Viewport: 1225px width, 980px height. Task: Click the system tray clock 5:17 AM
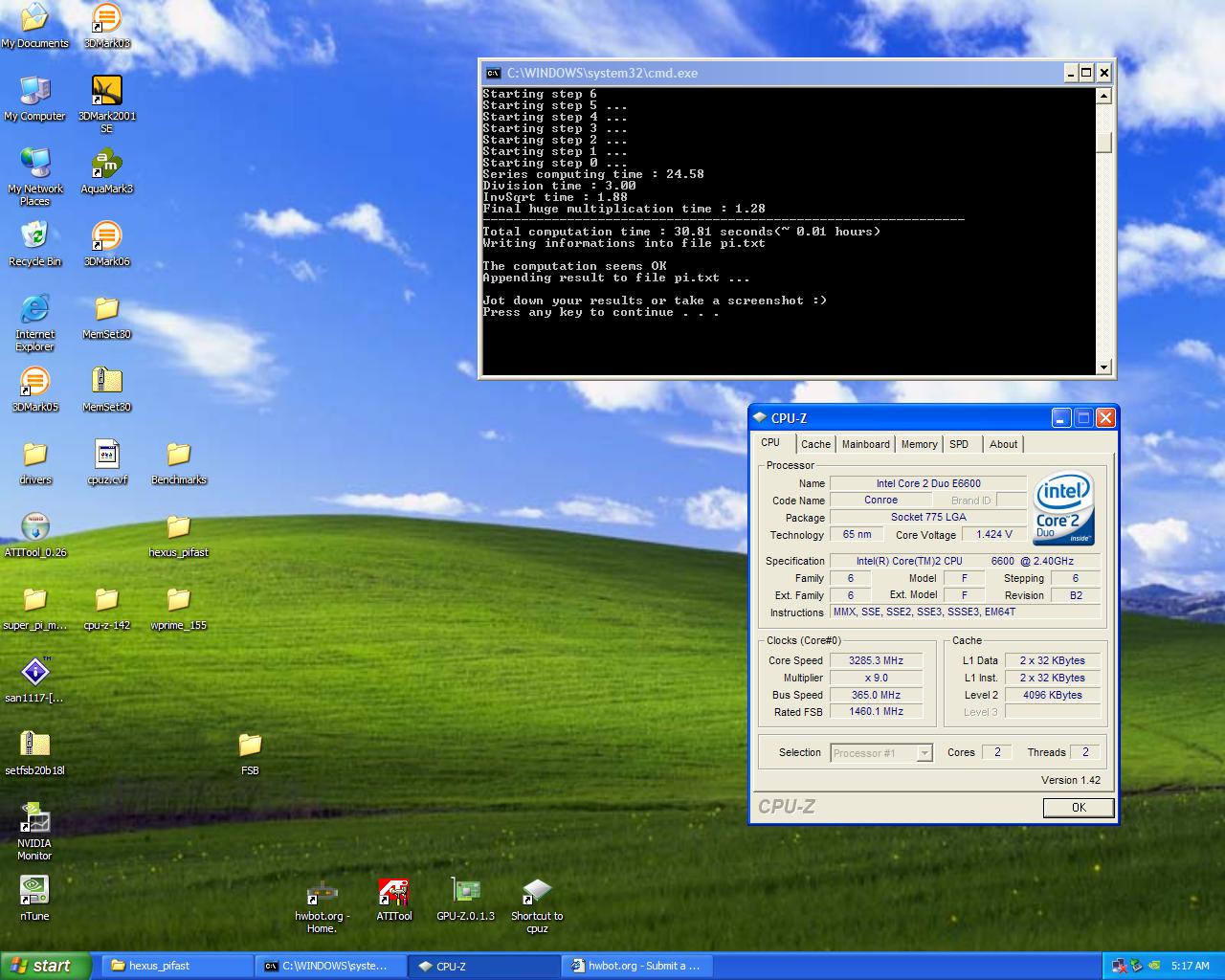point(1190,966)
